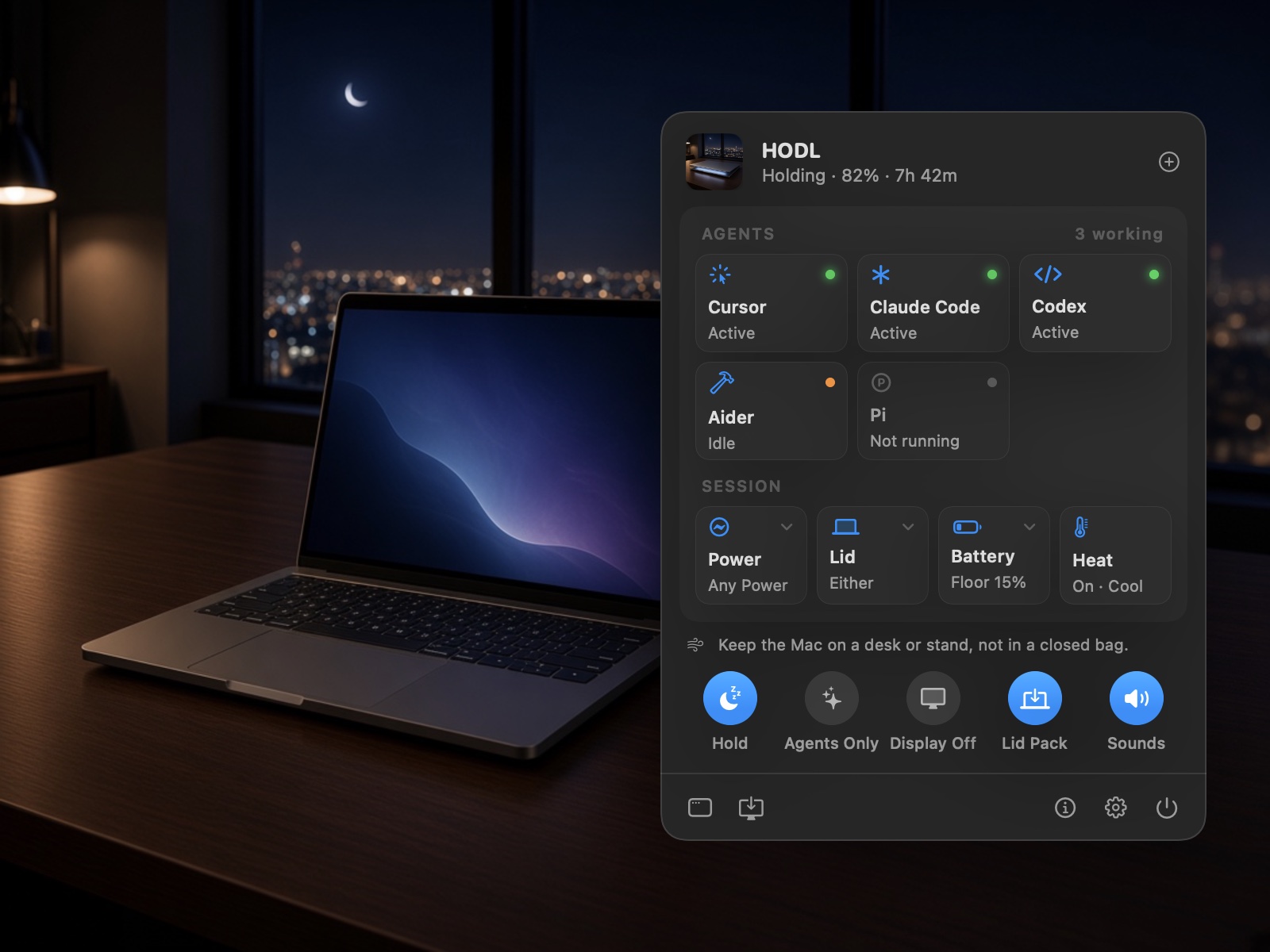Viewport: 1270px width, 952px height.
Task: Click the Cursor sparkle icon
Action: 720,274
